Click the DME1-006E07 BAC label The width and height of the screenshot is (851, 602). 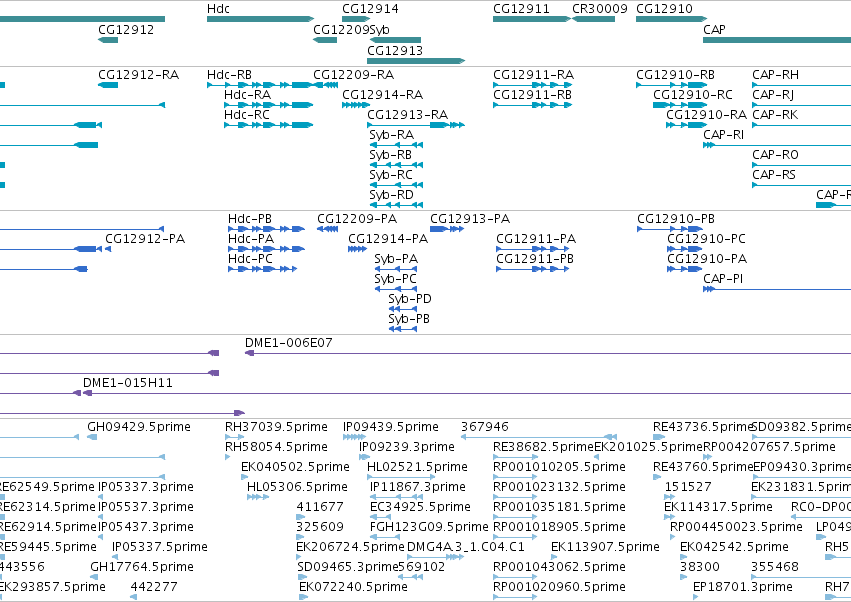click(289, 343)
